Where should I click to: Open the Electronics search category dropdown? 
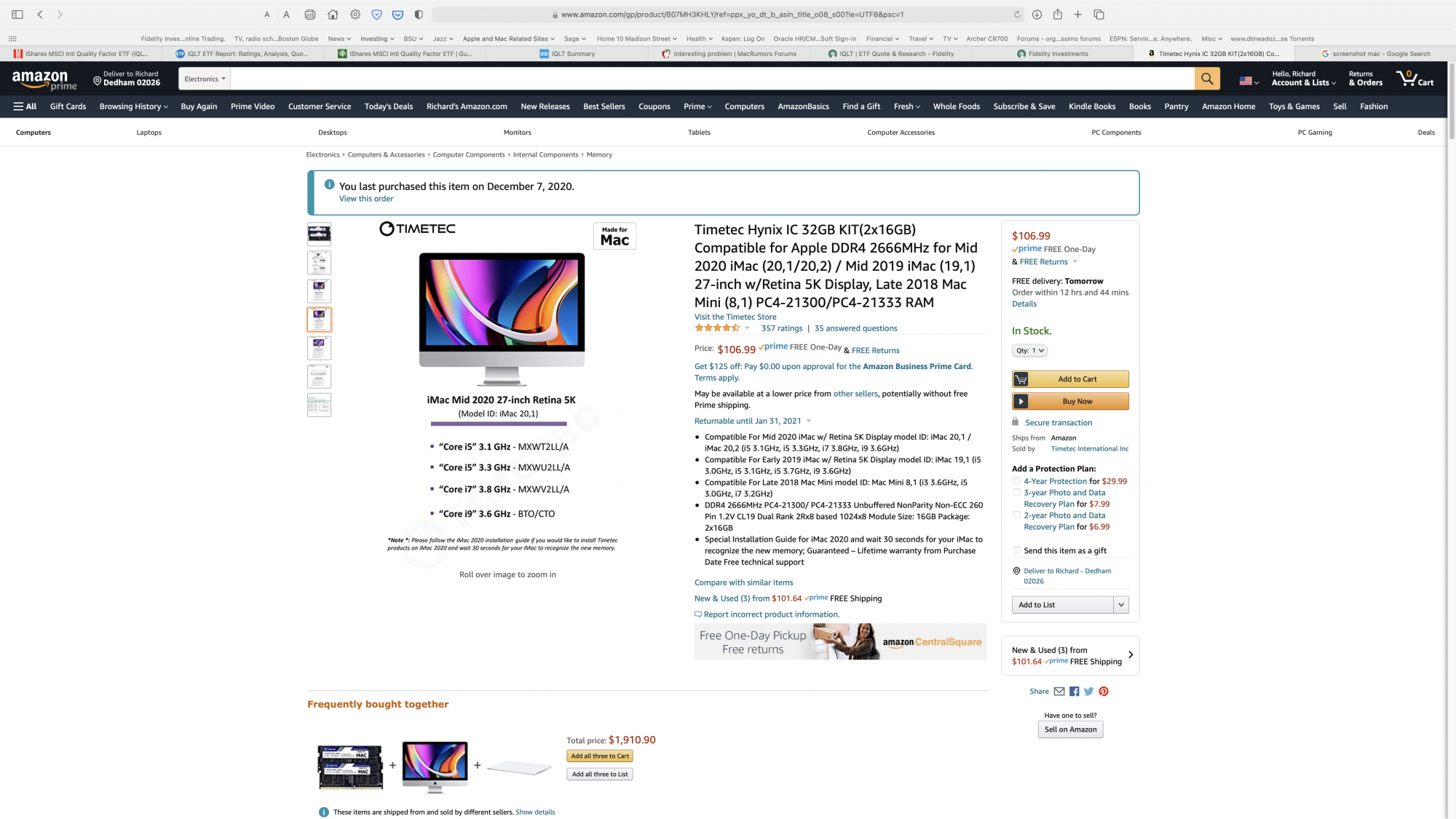[205, 79]
